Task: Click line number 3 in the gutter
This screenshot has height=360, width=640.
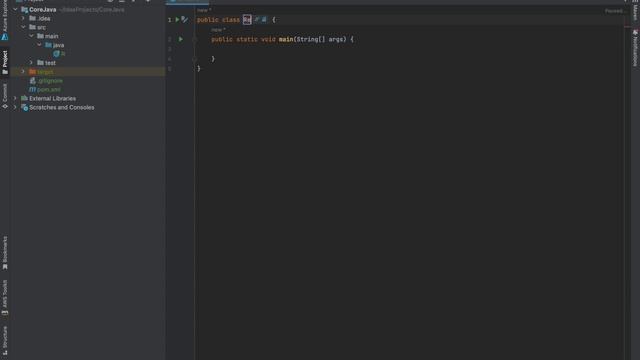Action: point(169,49)
